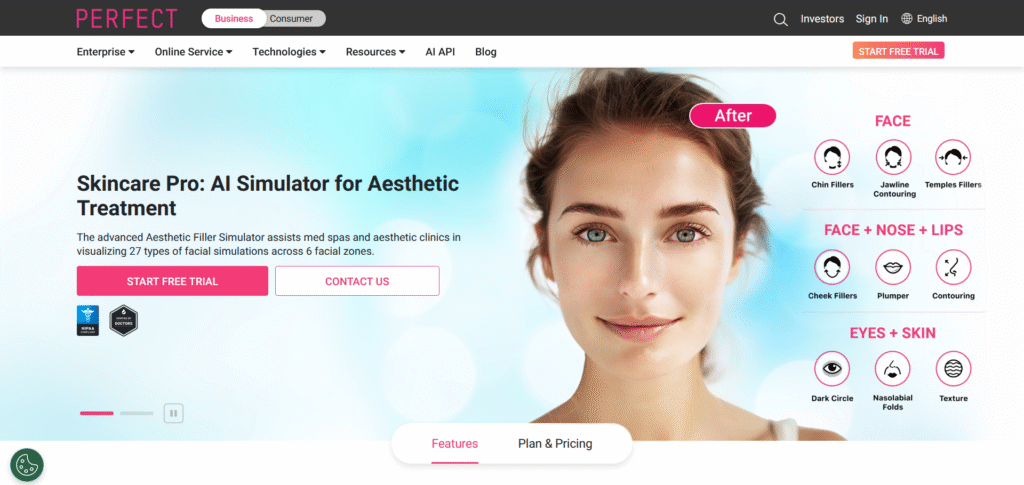Switch to the Plan & Pricing tab
The height and width of the screenshot is (485, 1024).
pyautogui.click(x=555, y=444)
